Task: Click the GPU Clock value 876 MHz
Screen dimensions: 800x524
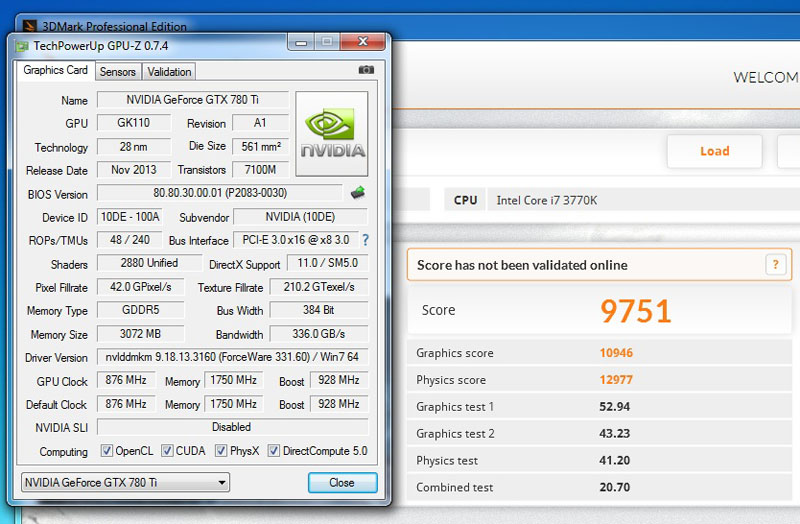Action: click(126, 380)
